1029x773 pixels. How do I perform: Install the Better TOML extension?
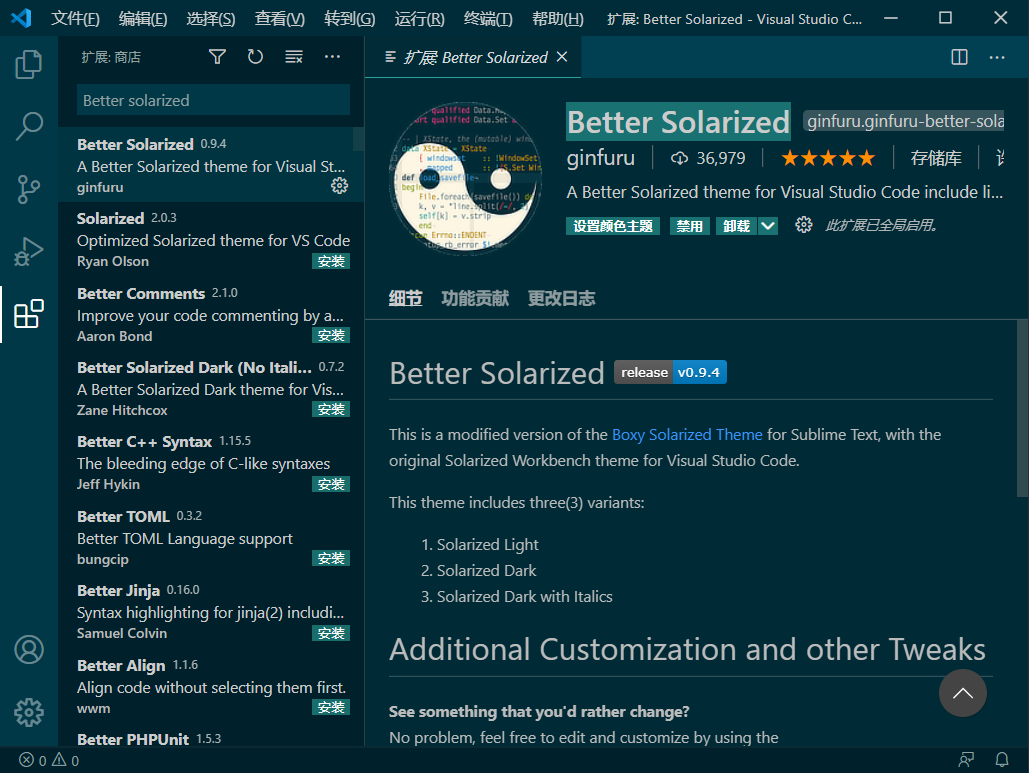(331, 558)
